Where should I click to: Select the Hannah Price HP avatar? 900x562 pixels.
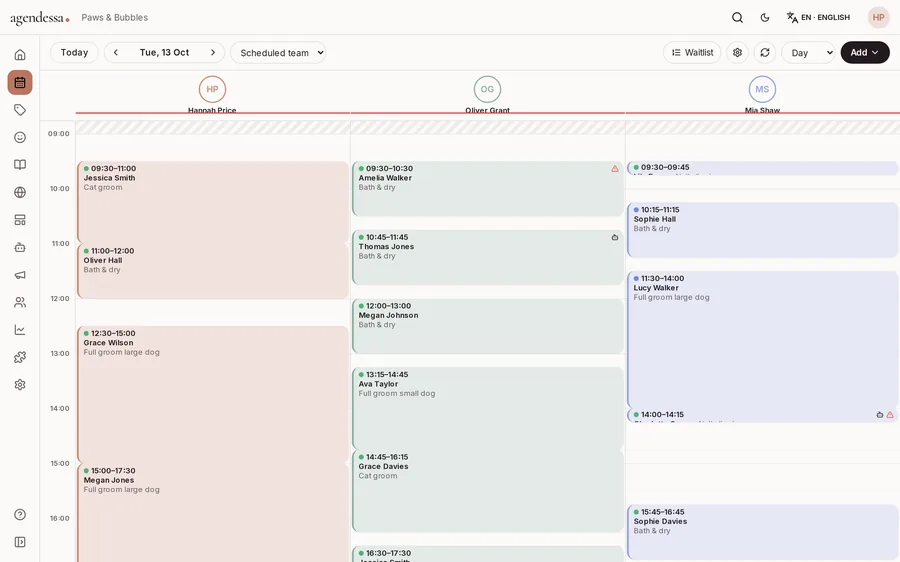coord(212,89)
